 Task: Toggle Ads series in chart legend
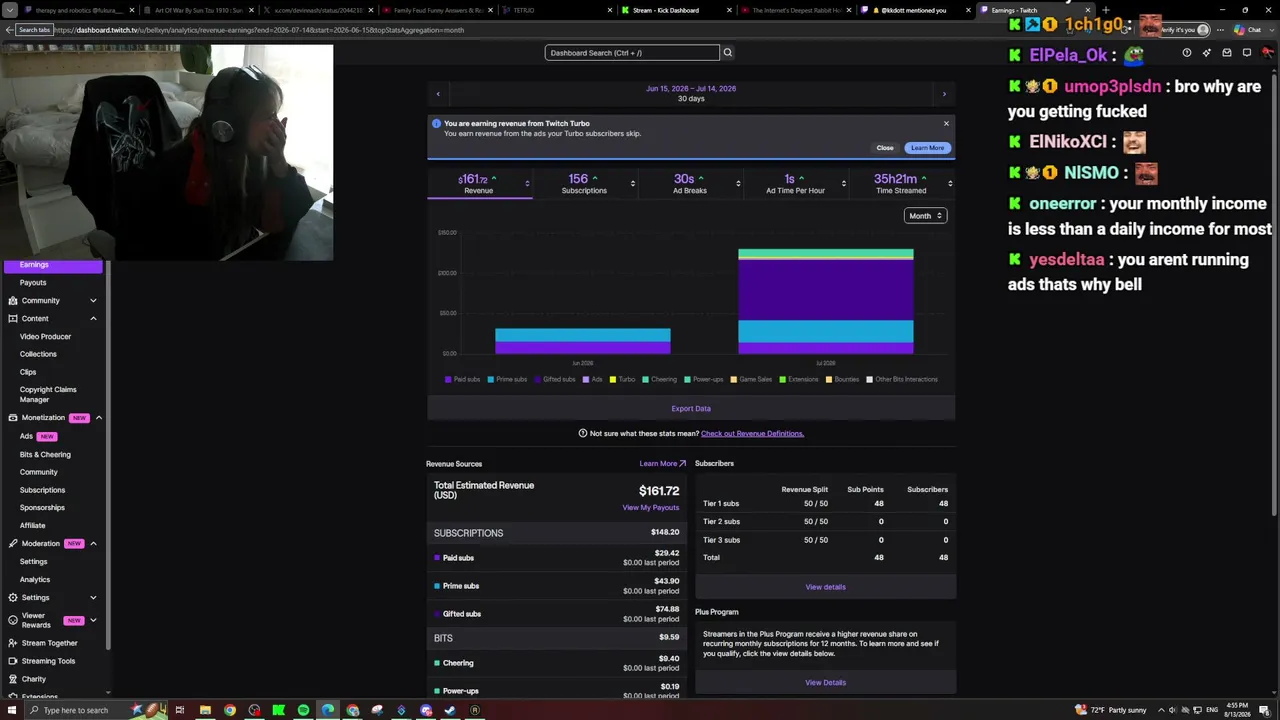click(593, 380)
